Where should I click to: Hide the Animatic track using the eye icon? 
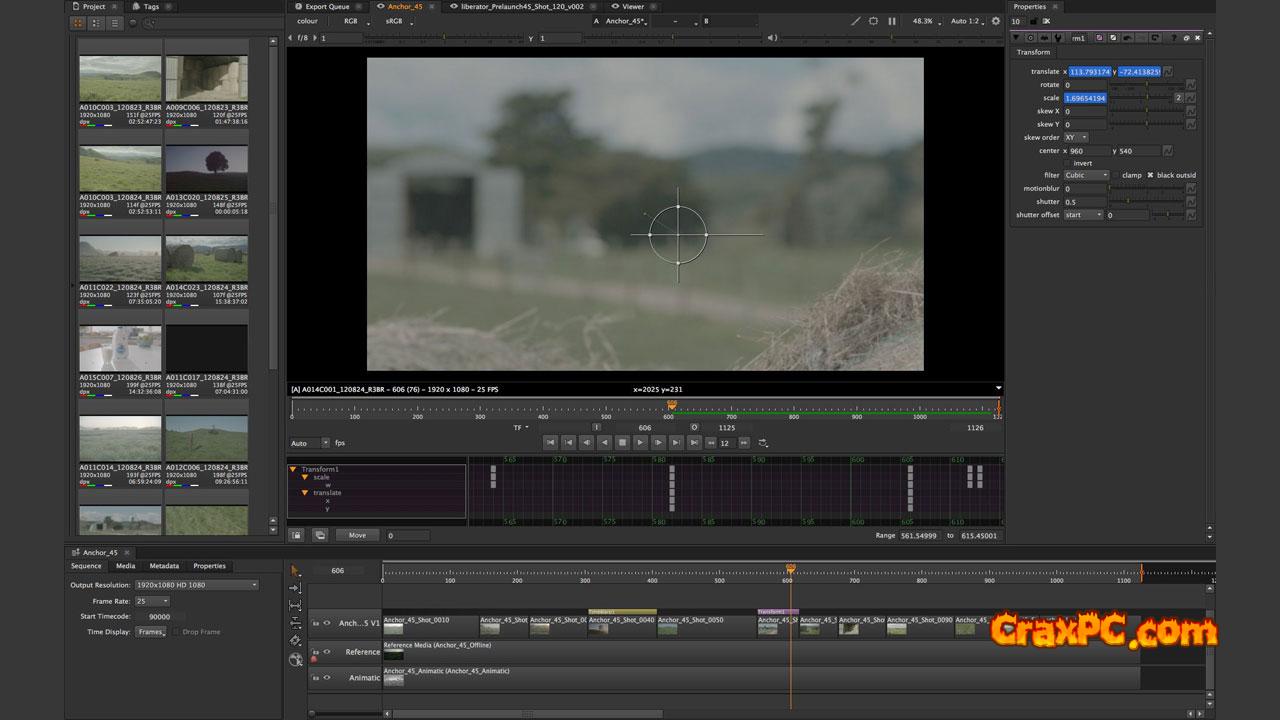click(326, 677)
